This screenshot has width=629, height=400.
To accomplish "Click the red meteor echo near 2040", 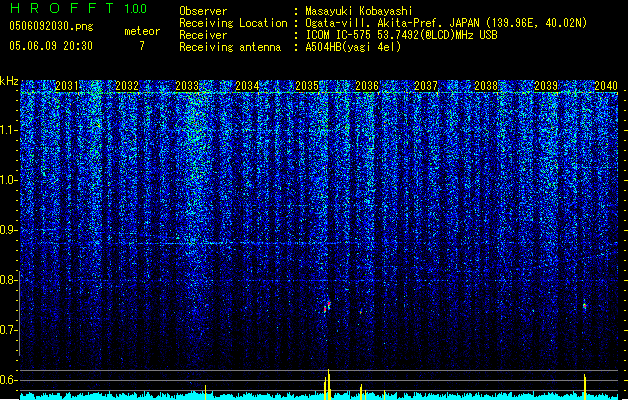I will (584, 306).
